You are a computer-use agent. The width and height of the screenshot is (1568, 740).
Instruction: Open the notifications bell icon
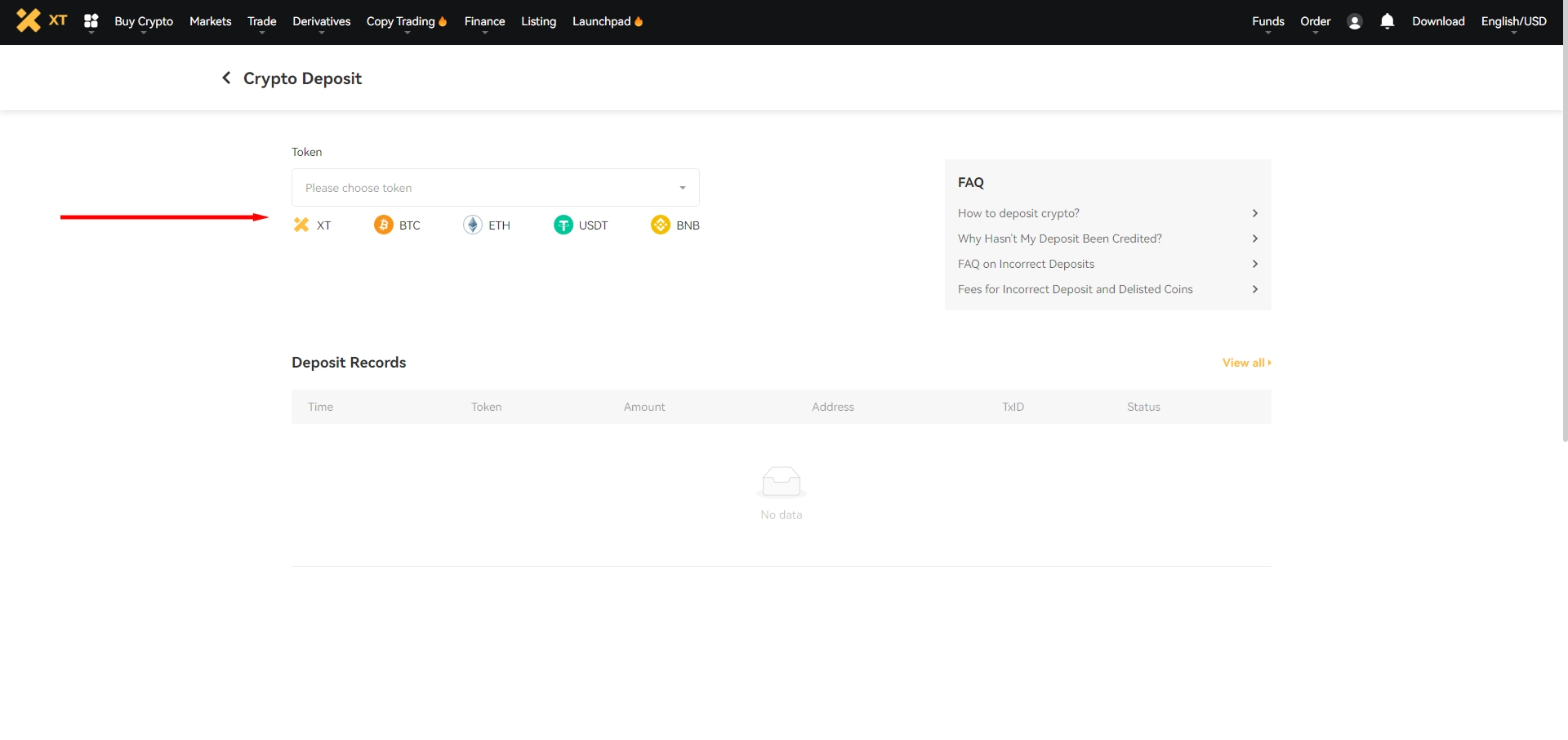(x=1387, y=21)
